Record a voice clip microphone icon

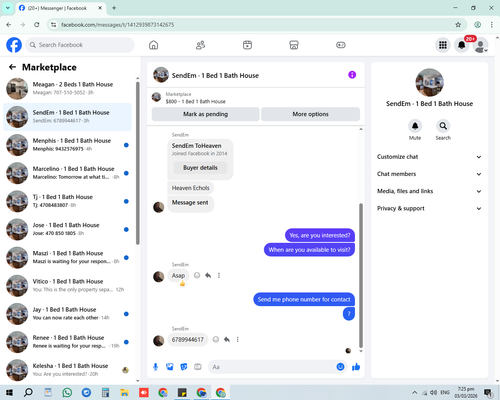click(155, 367)
